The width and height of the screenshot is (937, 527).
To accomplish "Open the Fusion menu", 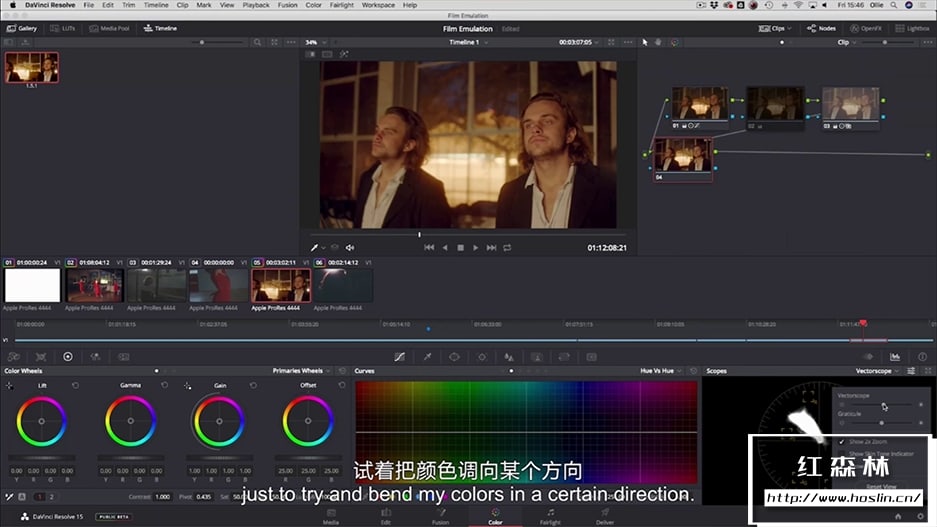I will tap(287, 5).
